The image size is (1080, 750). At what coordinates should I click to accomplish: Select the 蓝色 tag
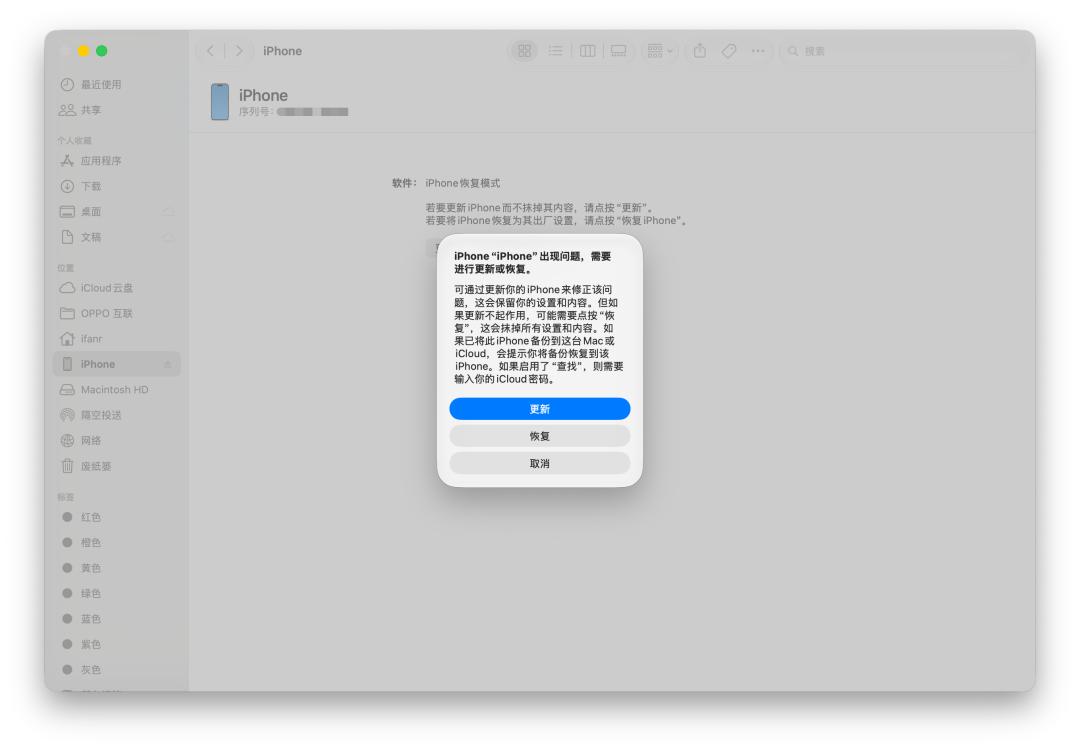(116, 619)
